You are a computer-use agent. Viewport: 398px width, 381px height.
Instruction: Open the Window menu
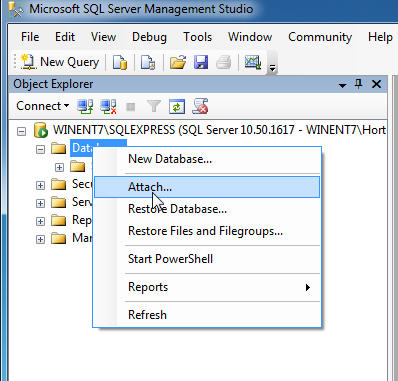point(250,37)
